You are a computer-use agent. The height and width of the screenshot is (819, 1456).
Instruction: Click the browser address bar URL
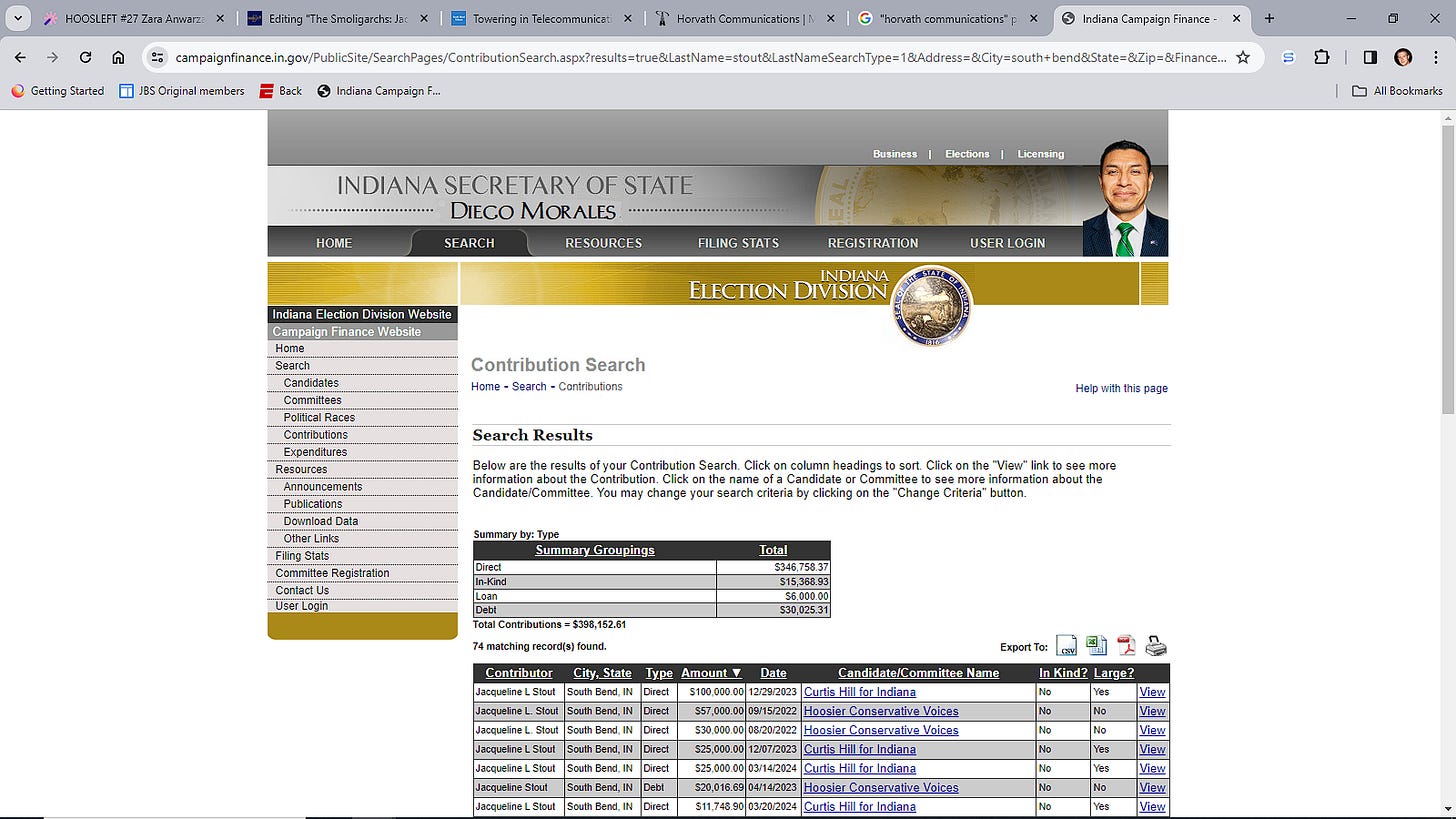click(x=700, y=57)
